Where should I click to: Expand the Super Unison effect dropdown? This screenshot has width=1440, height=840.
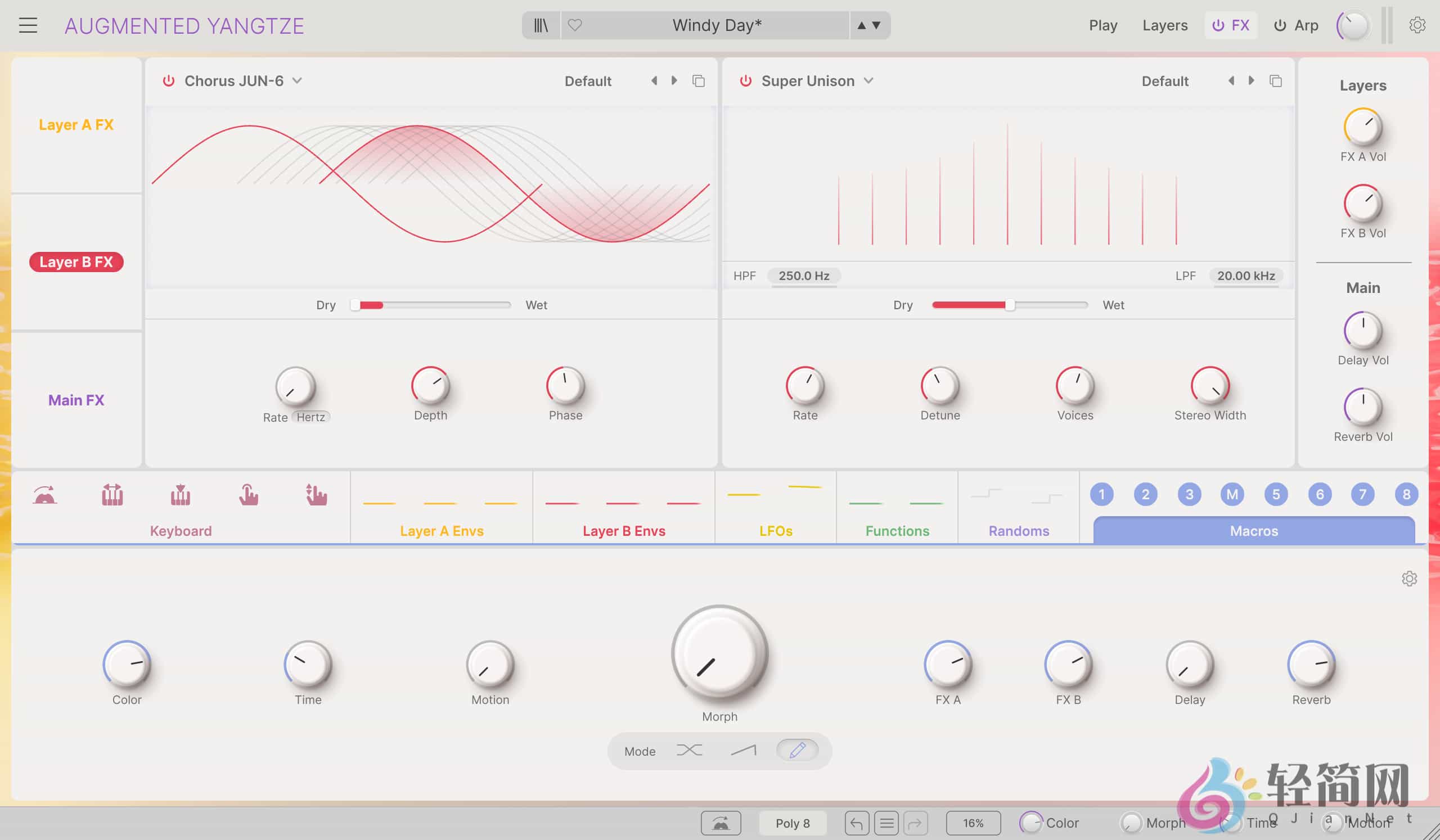868,80
